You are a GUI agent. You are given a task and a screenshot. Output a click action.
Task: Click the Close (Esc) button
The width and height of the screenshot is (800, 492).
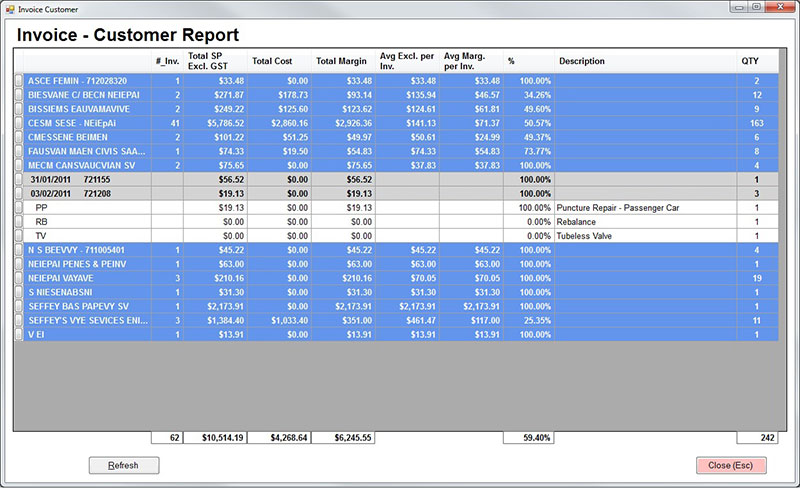coord(731,465)
